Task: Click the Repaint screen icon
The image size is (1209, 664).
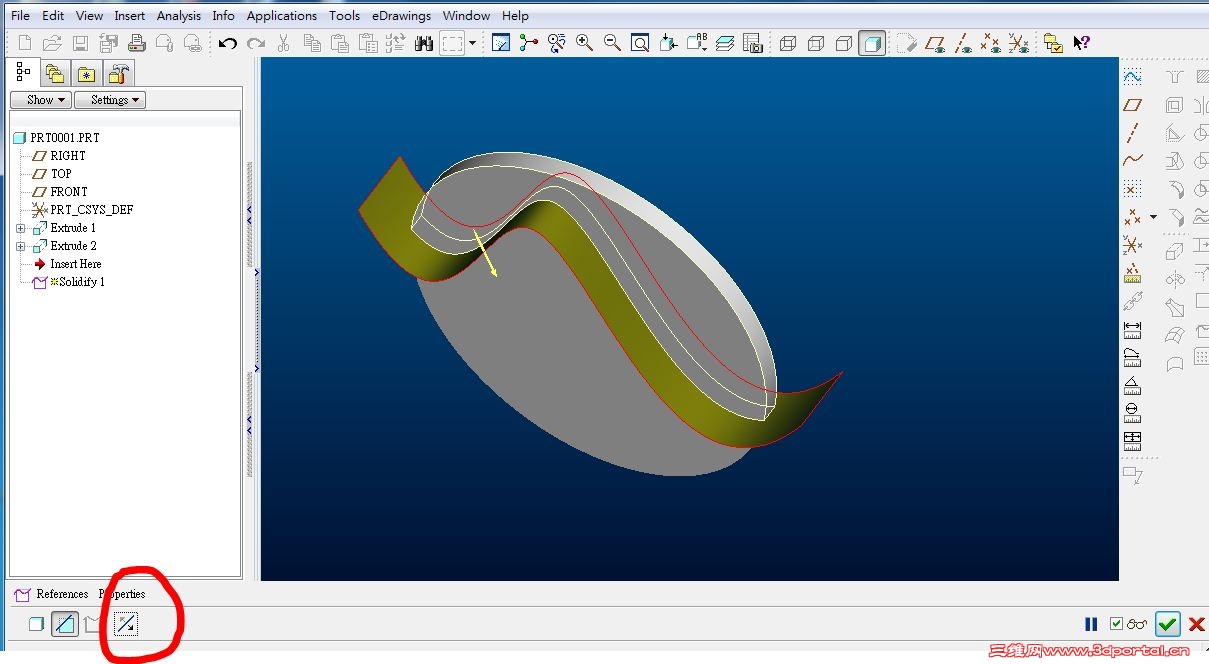Action: pyautogui.click(x=501, y=43)
